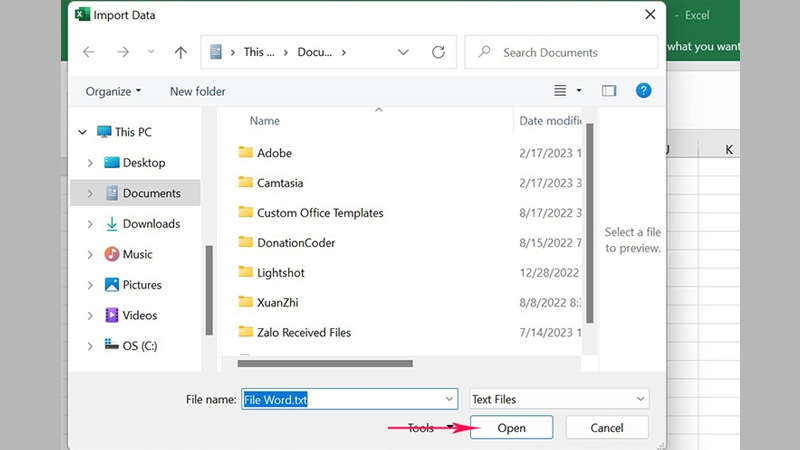Click the Cancel button
Viewport: 800px width, 450px height.
point(607,428)
